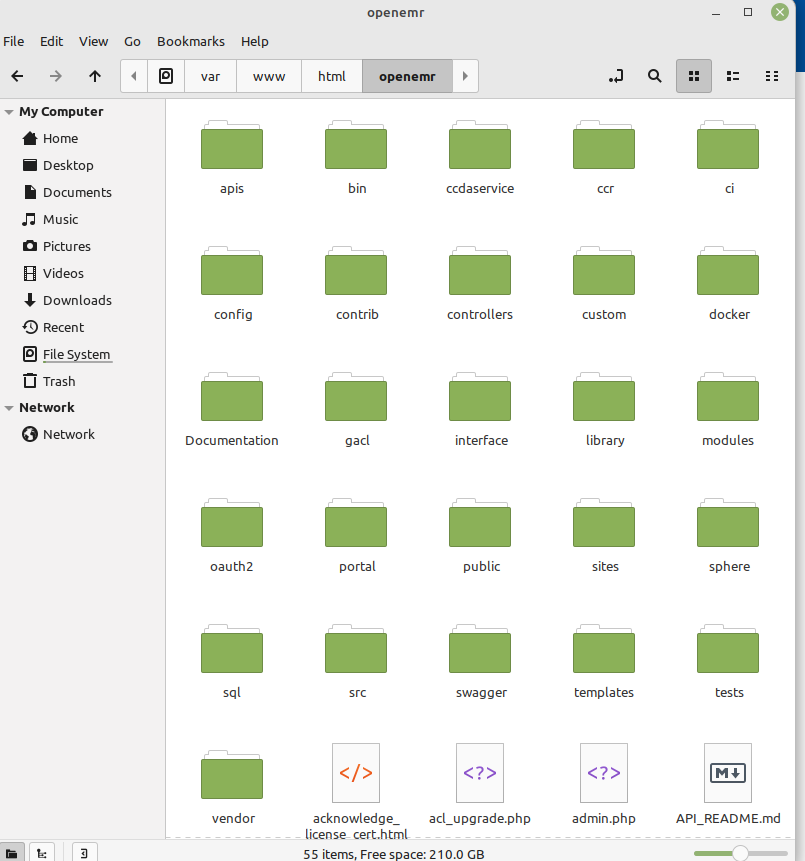
Task: Click the openemr path bar button
Action: pyautogui.click(x=407, y=76)
